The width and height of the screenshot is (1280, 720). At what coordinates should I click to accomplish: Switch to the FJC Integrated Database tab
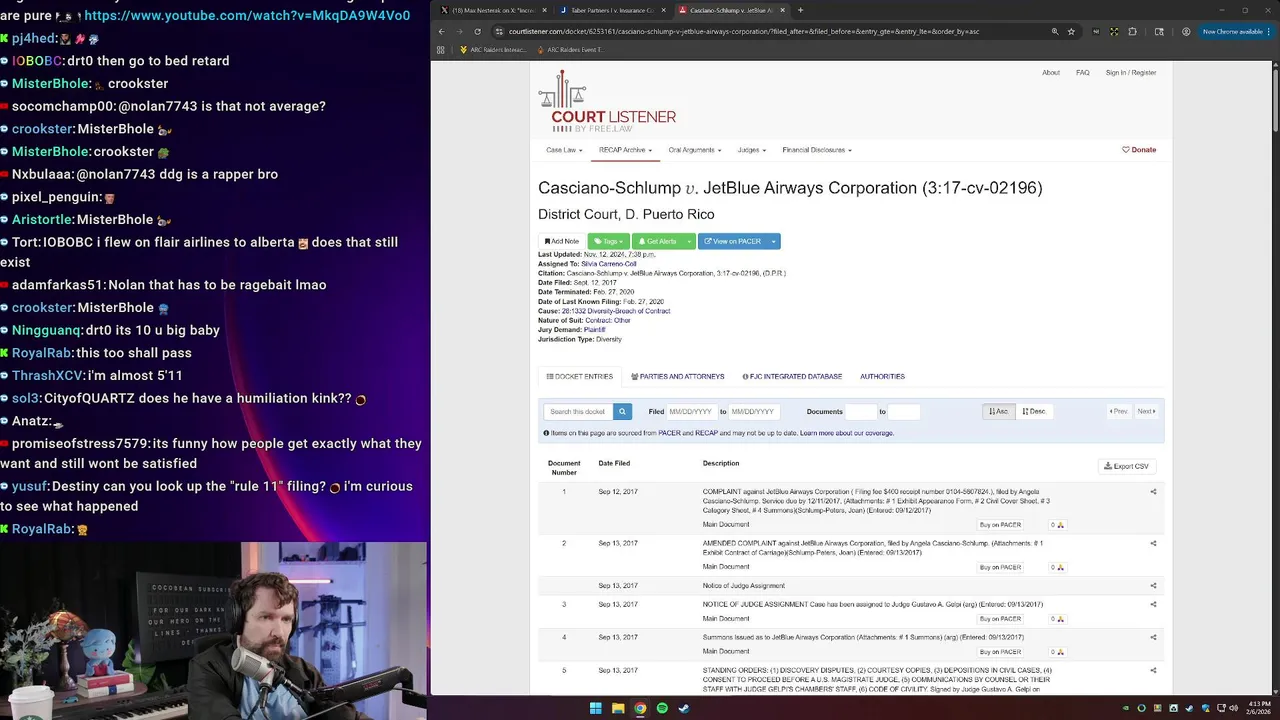pyautogui.click(x=792, y=377)
